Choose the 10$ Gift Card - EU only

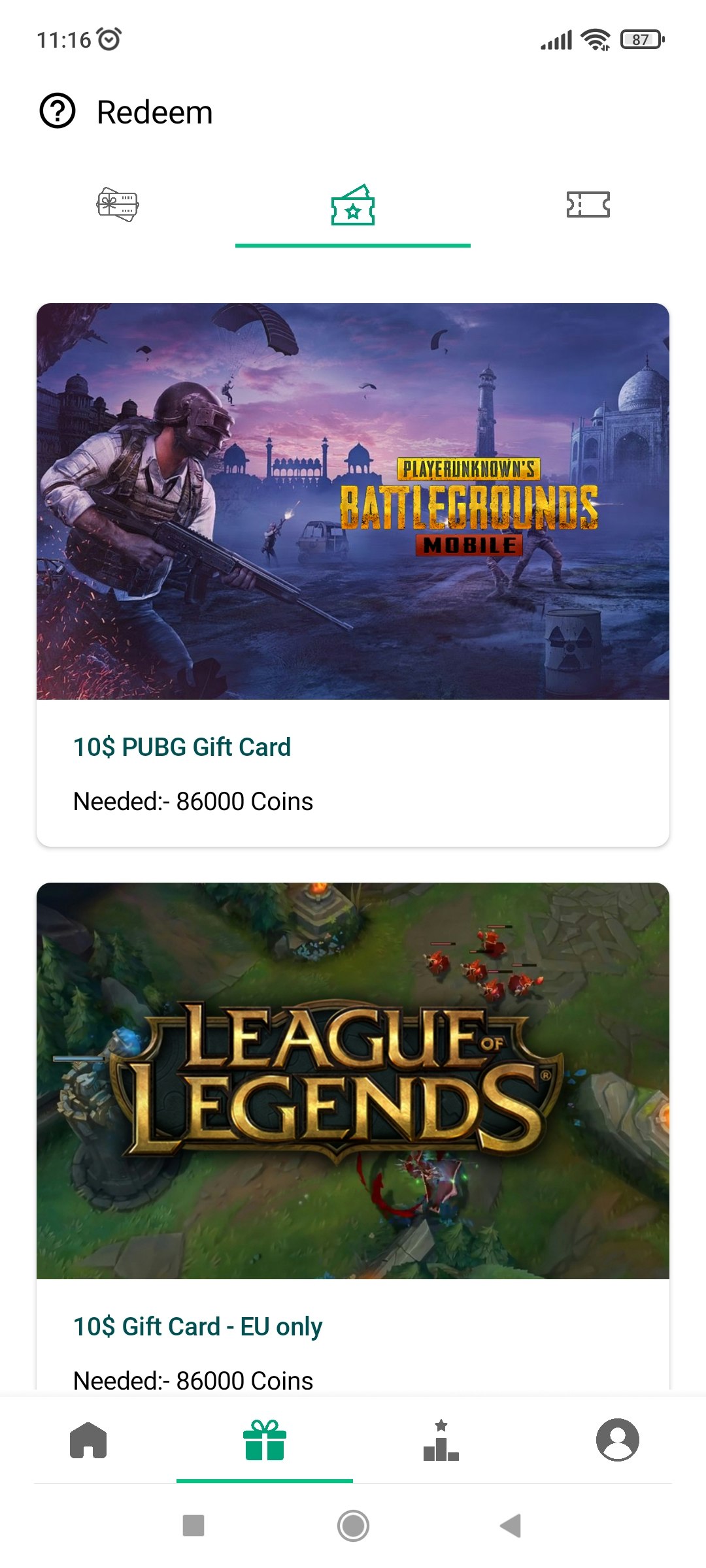[197, 1327]
